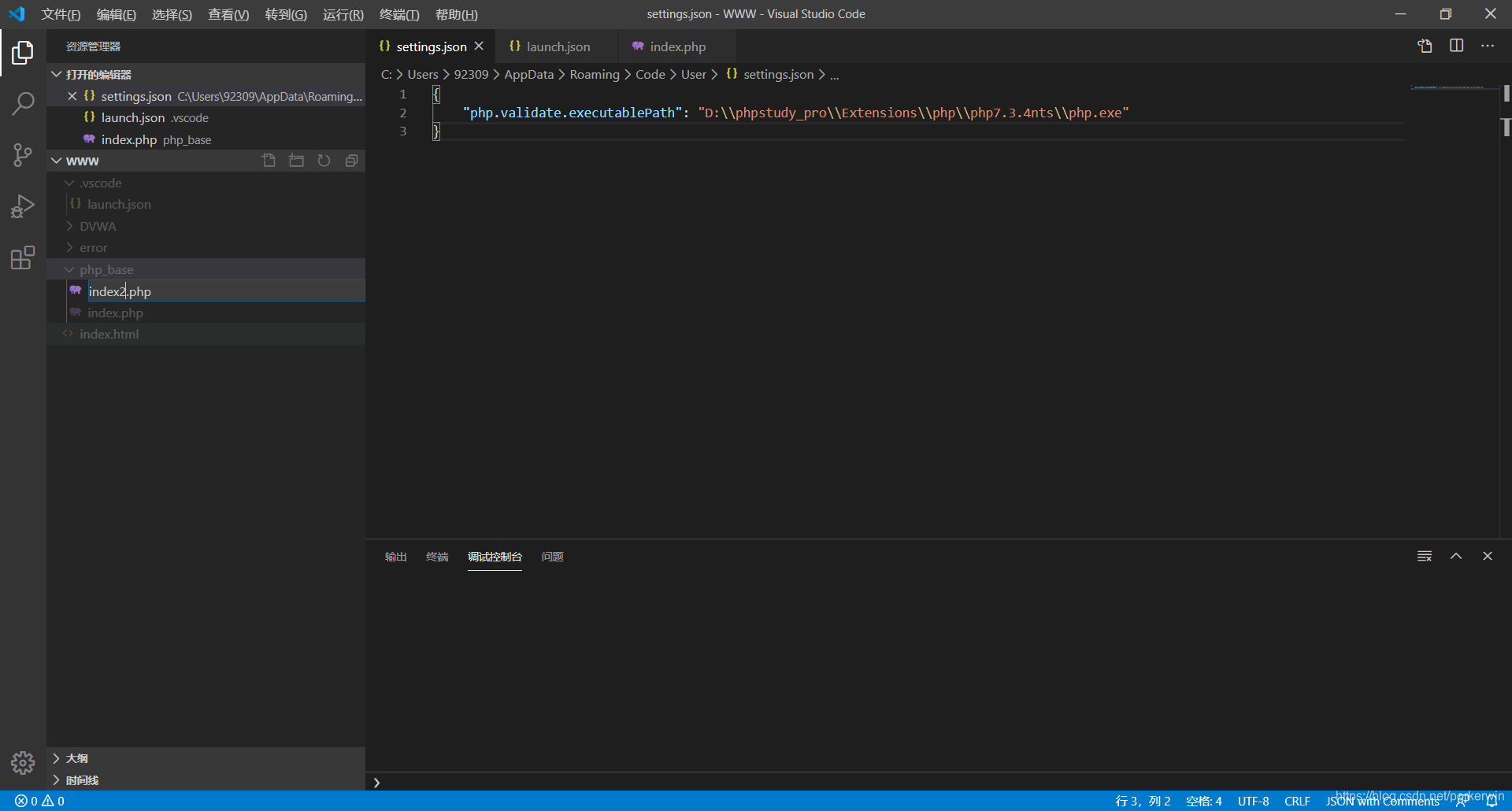Open the Edit menu
Image resolution: width=1512 pixels, height=811 pixels.
[x=117, y=14]
